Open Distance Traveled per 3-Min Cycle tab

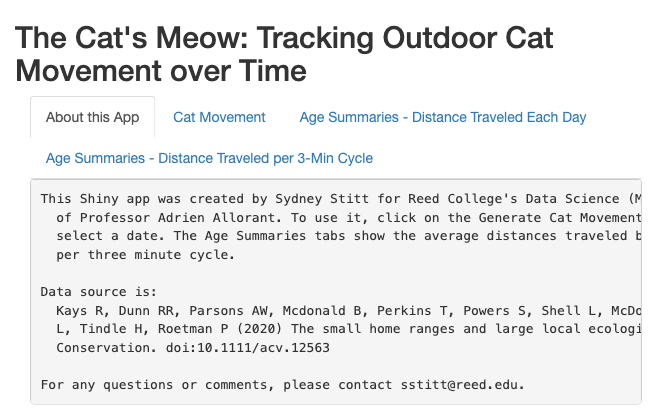tap(209, 158)
